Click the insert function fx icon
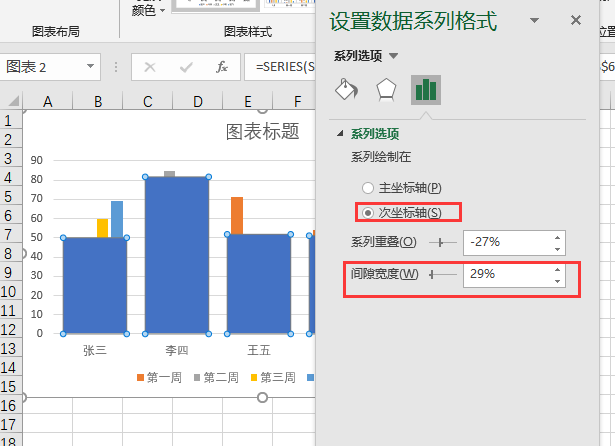This screenshot has height=446, width=615. pos(222,68)
